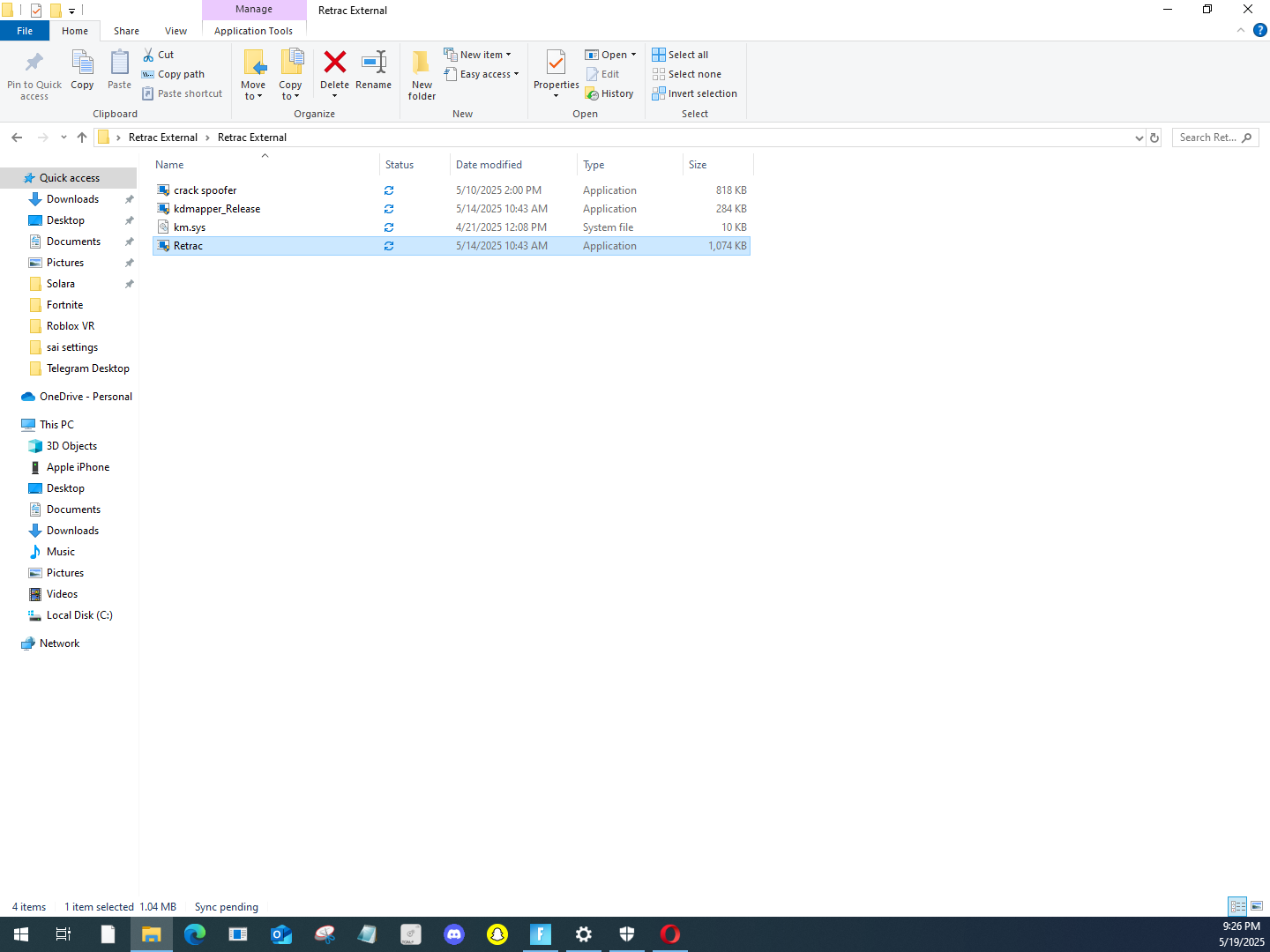Image resolution: width=1270 pixels, height=952 pixels.
Task: Open Fortnite folder in sidebar
Action: 64,305
